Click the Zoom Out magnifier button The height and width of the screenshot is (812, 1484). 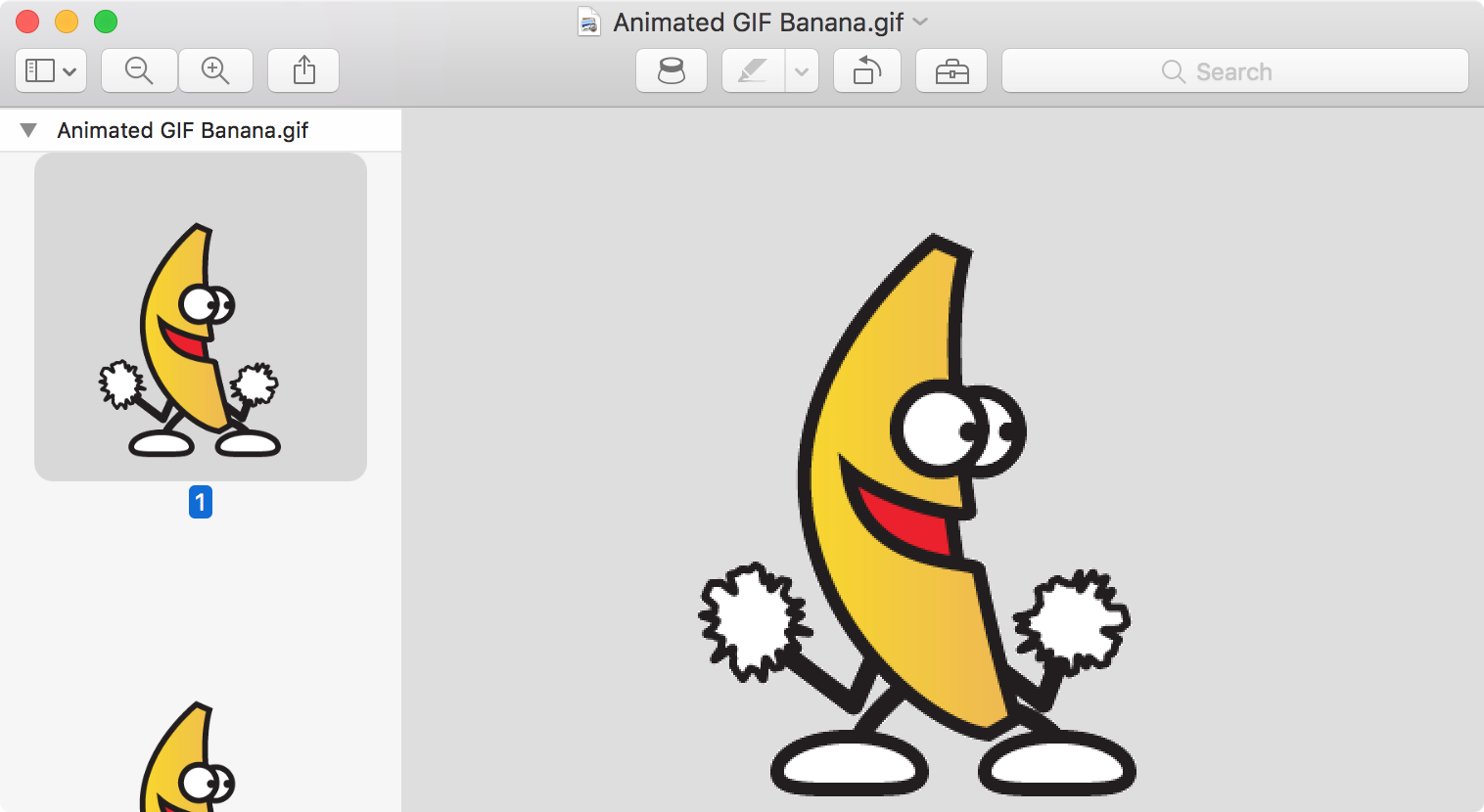[x=139, y=70]
